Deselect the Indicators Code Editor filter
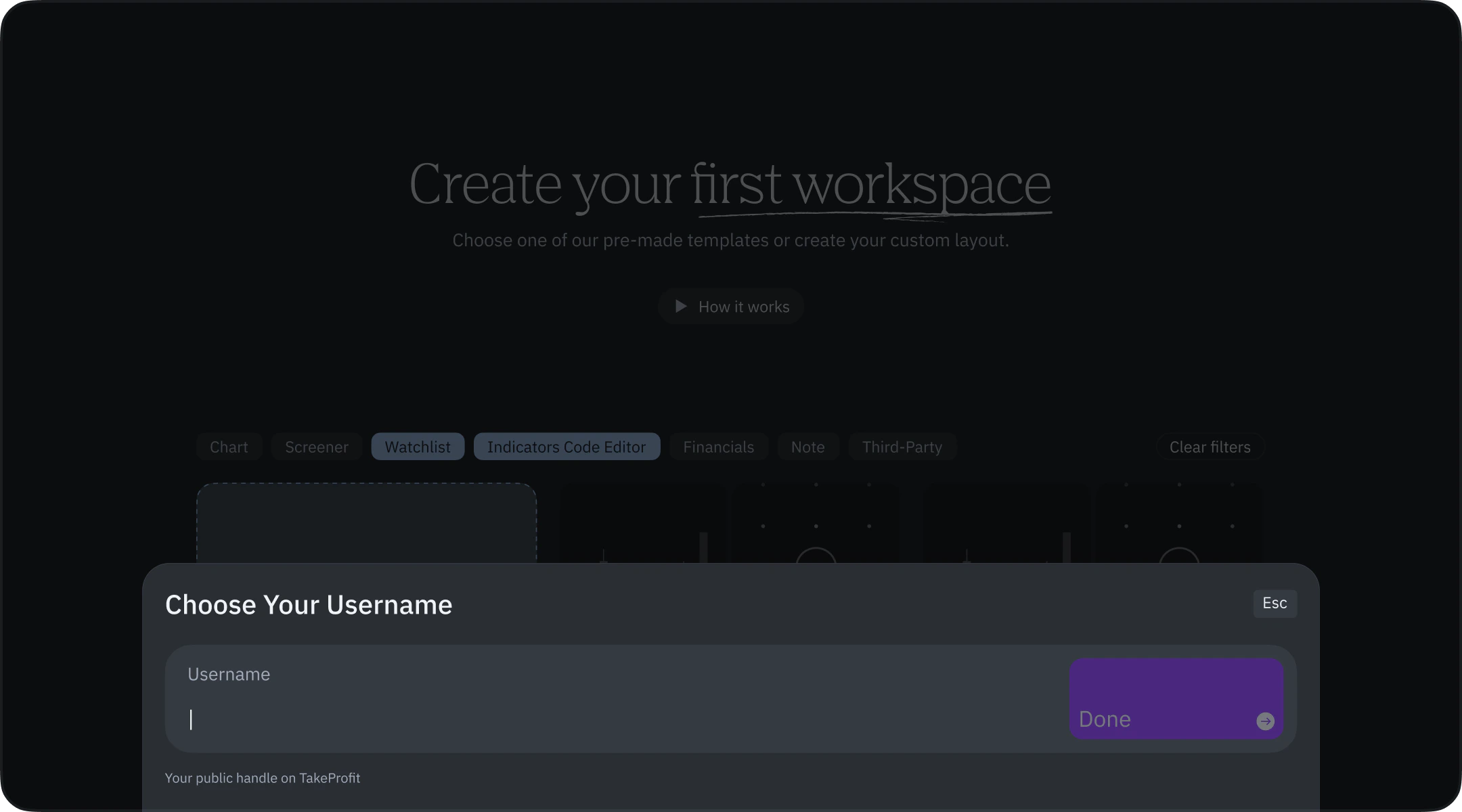Screen dimensions: 1462x812 (x=567, y=447)
